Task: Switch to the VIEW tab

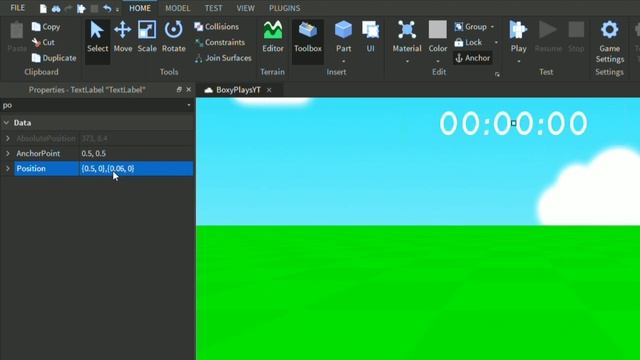Action: click(x=245, y=8)
